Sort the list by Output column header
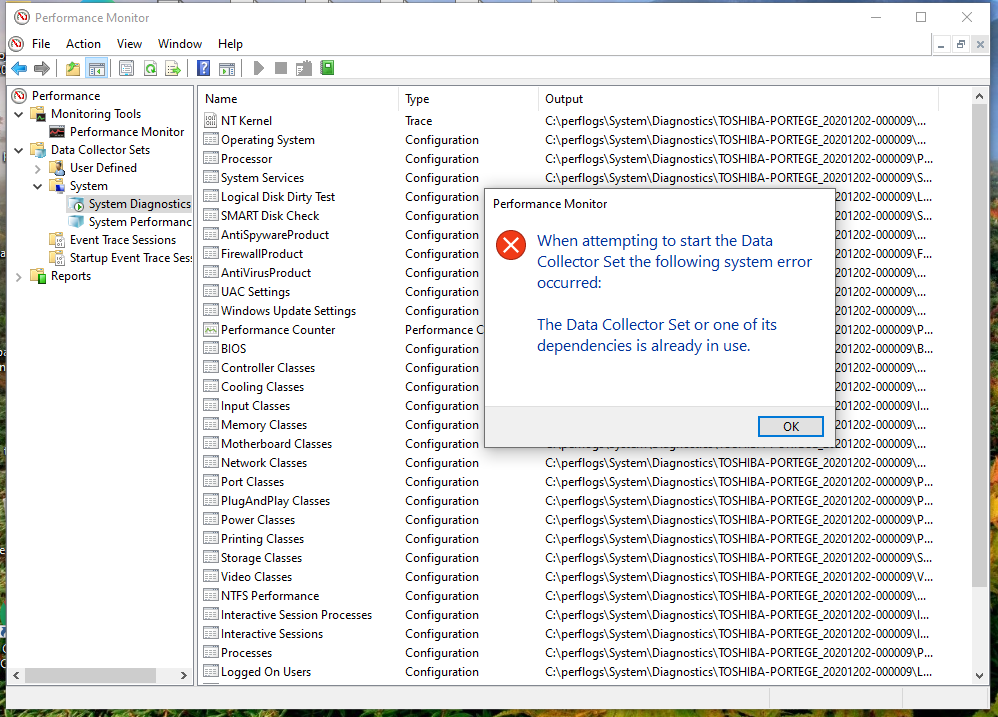Screen dimensions: 998x717 [738, 99]
